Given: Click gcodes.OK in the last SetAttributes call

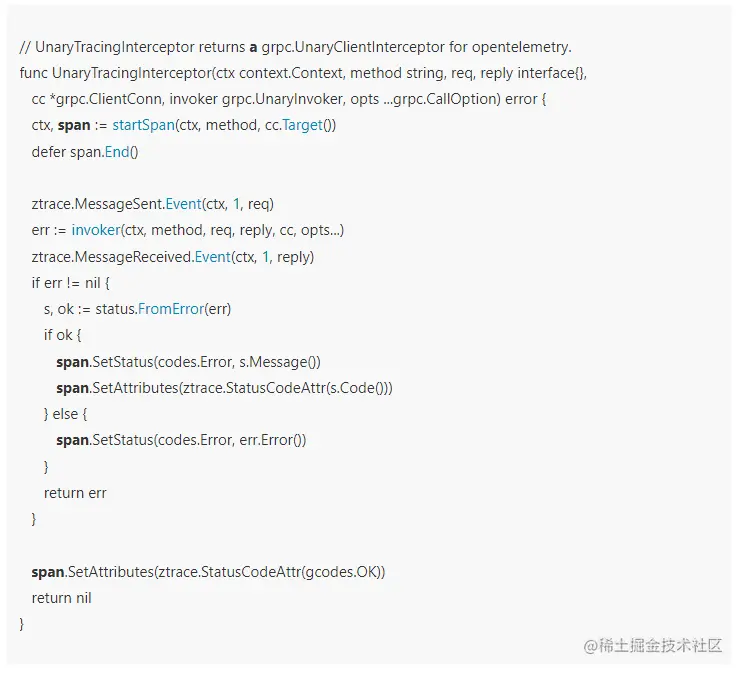Looking at the screenshot, I should coord(343,572).
